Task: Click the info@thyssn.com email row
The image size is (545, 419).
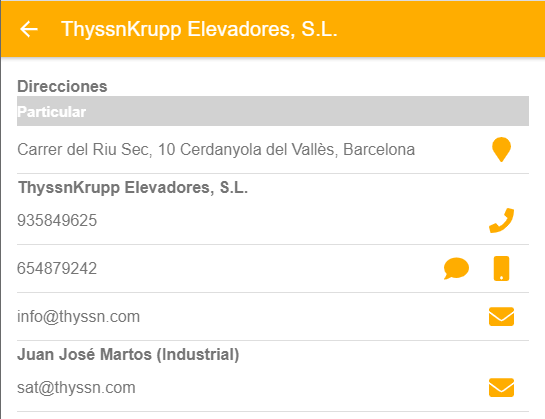Action: coord(273,316)
